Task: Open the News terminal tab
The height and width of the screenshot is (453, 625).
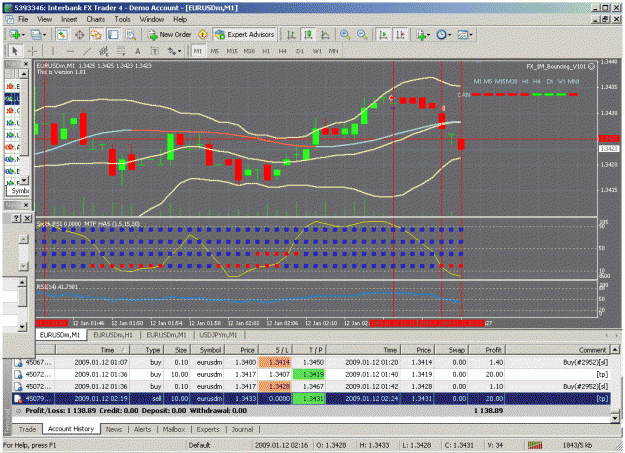Action: pos(114,429)
